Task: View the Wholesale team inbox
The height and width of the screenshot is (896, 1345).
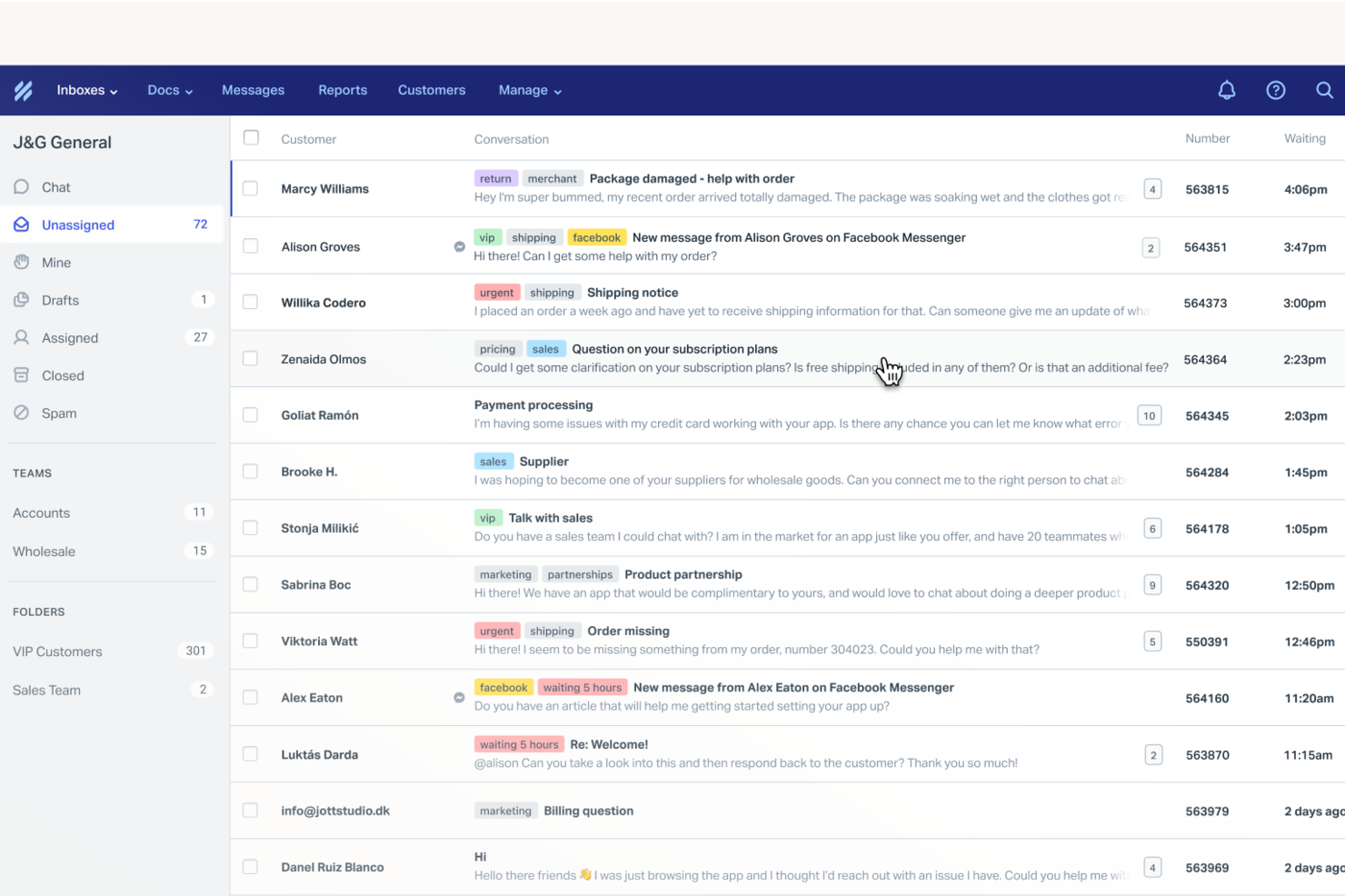Action: (x=44, y=551)
